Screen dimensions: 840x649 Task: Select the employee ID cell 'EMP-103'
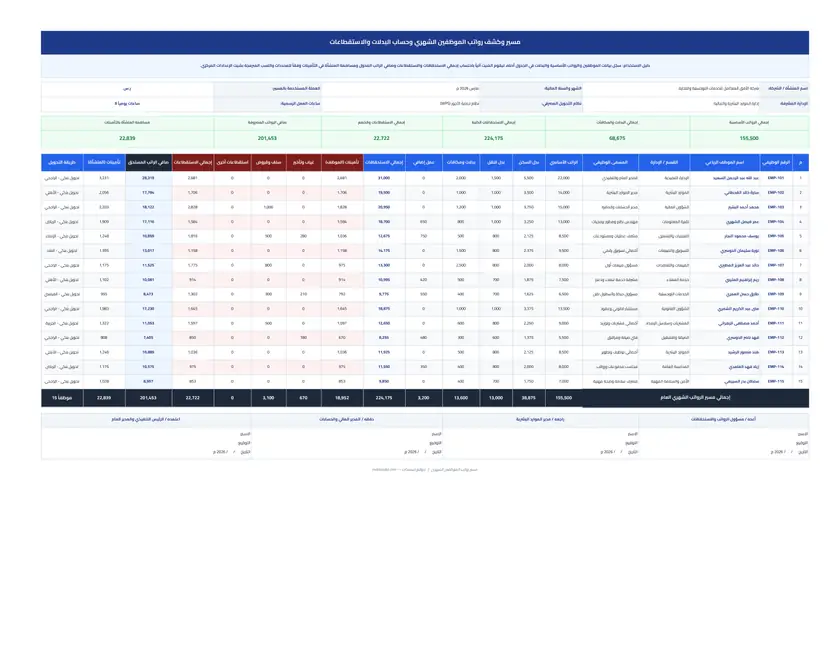point(776,207)
